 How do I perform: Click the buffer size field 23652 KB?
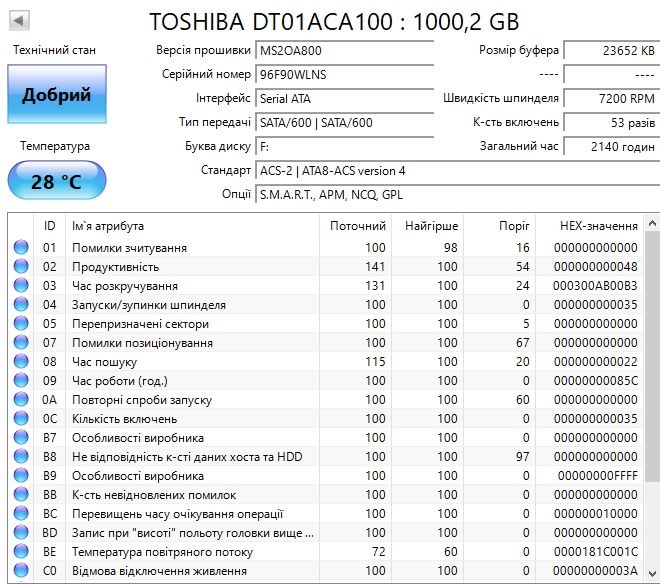pos(612,51)
